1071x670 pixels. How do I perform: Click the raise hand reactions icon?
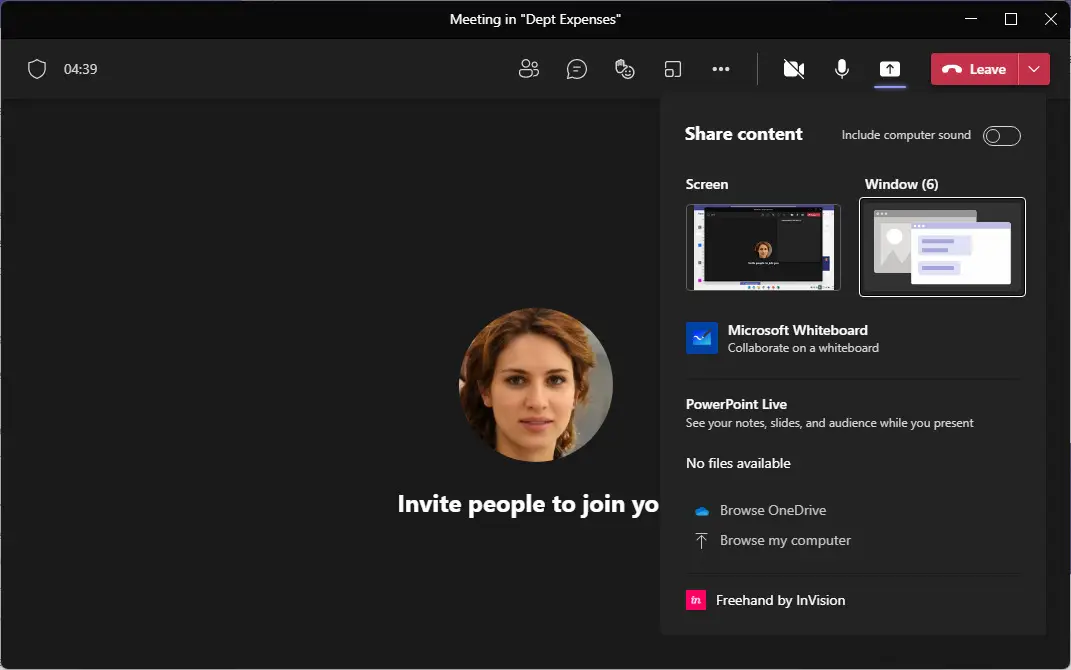625,69
